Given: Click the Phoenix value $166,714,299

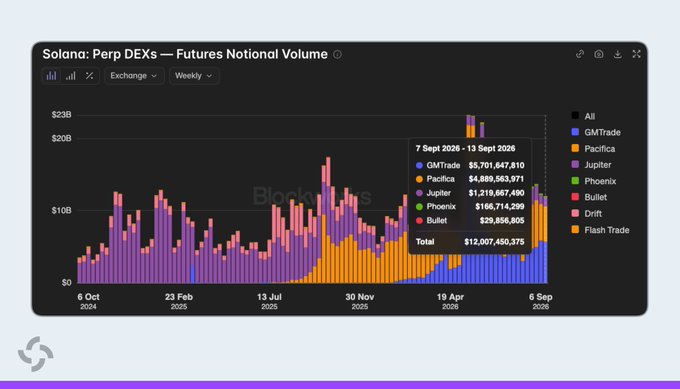Looking at the screenshot, I should pos(500,206).
